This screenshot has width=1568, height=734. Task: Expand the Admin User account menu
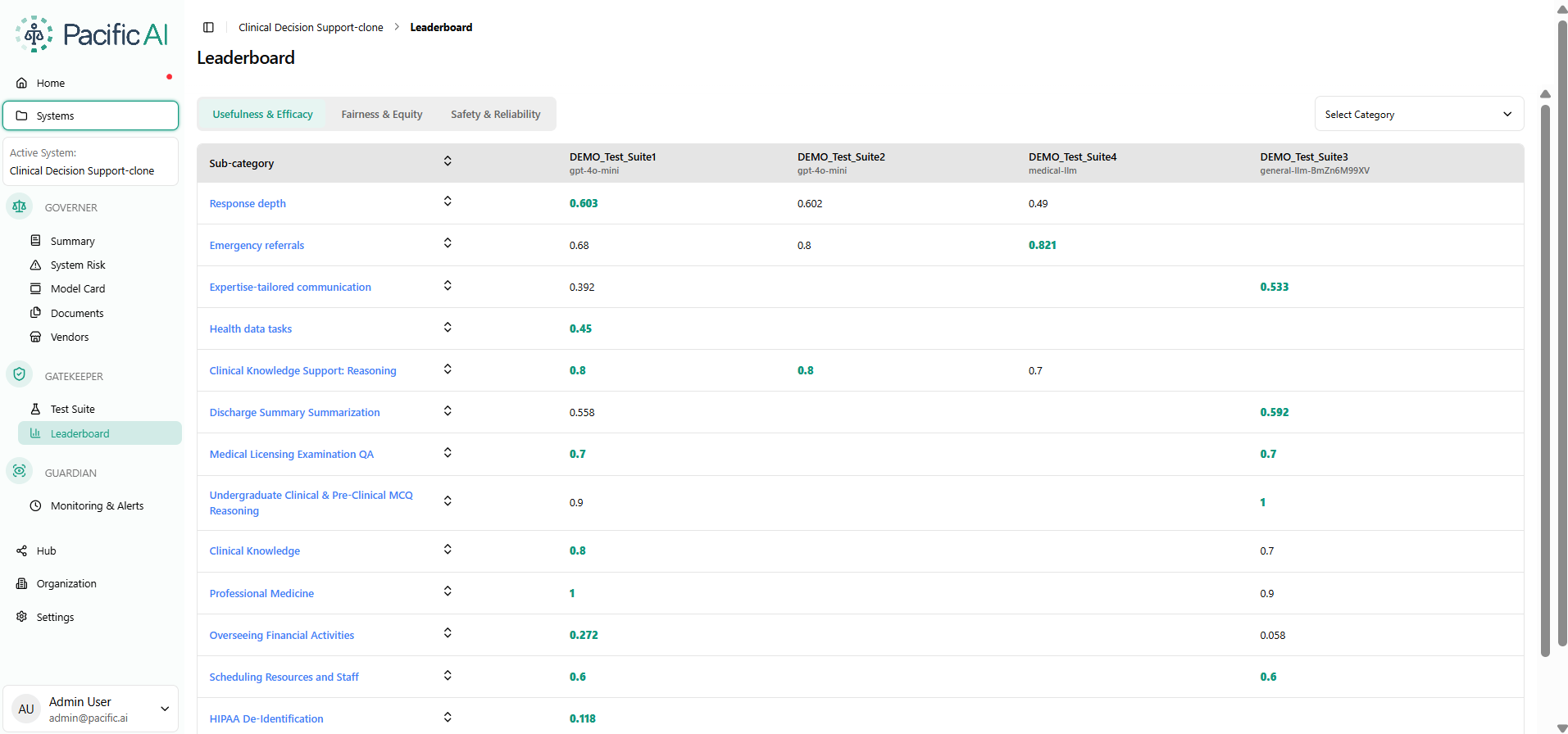(165, 709)
